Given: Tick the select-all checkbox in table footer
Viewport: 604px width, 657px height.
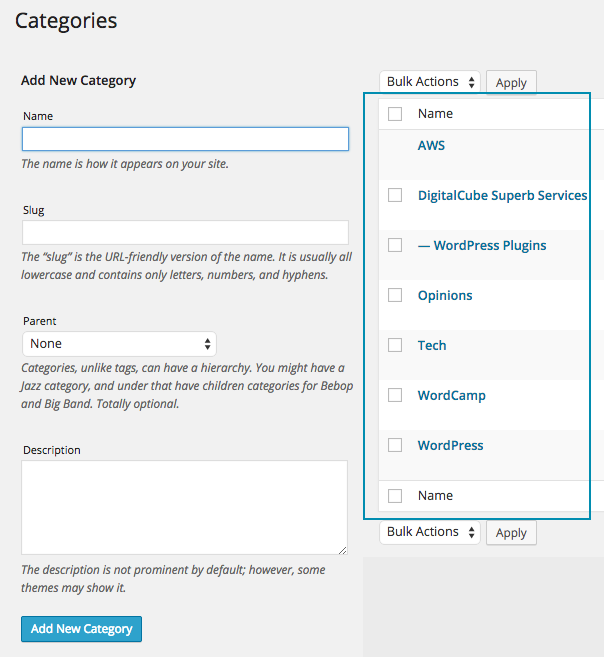Looking at the screenshot, I should coord(395,496).
